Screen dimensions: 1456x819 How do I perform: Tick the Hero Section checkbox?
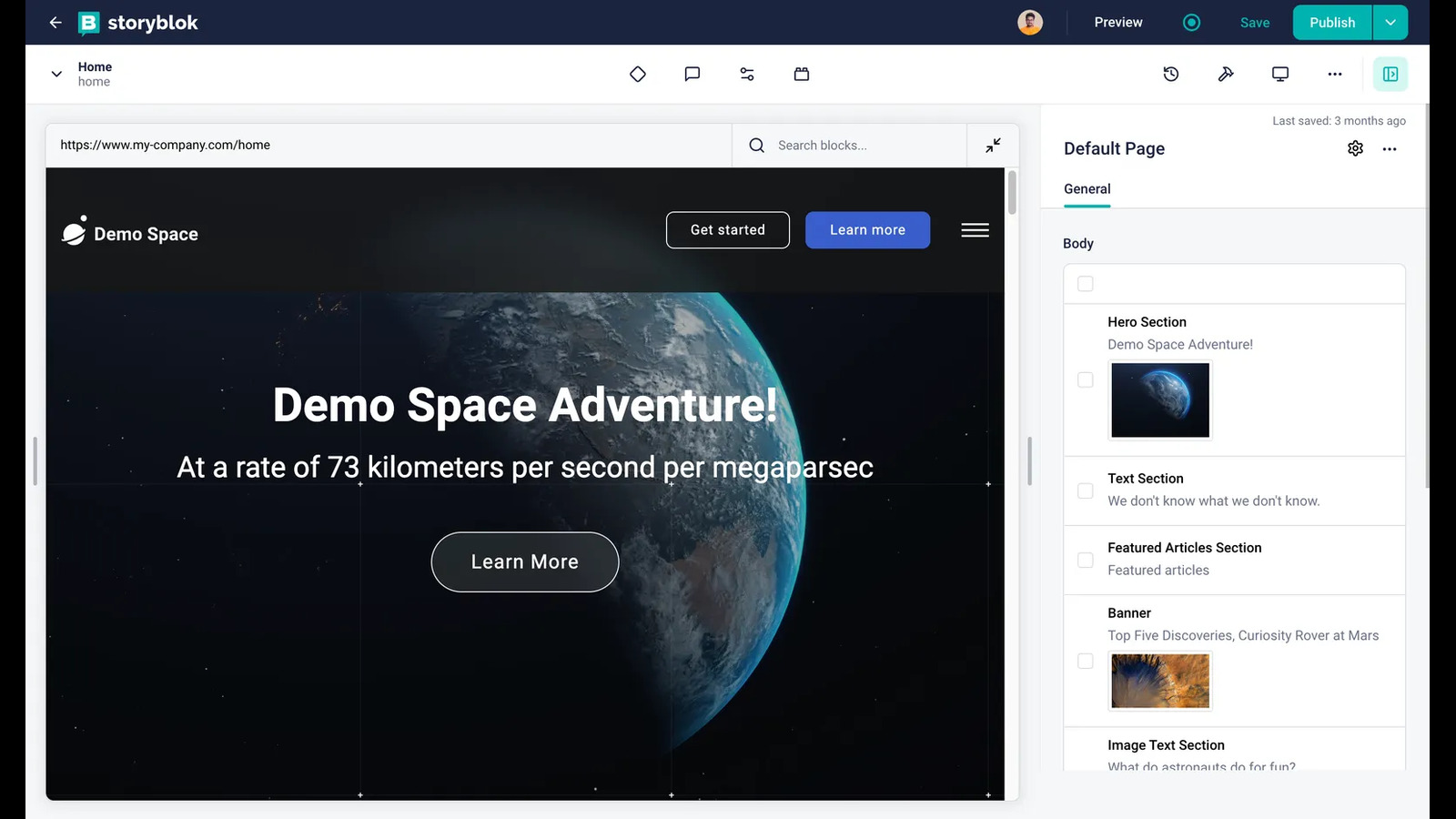coord(1086,379)
